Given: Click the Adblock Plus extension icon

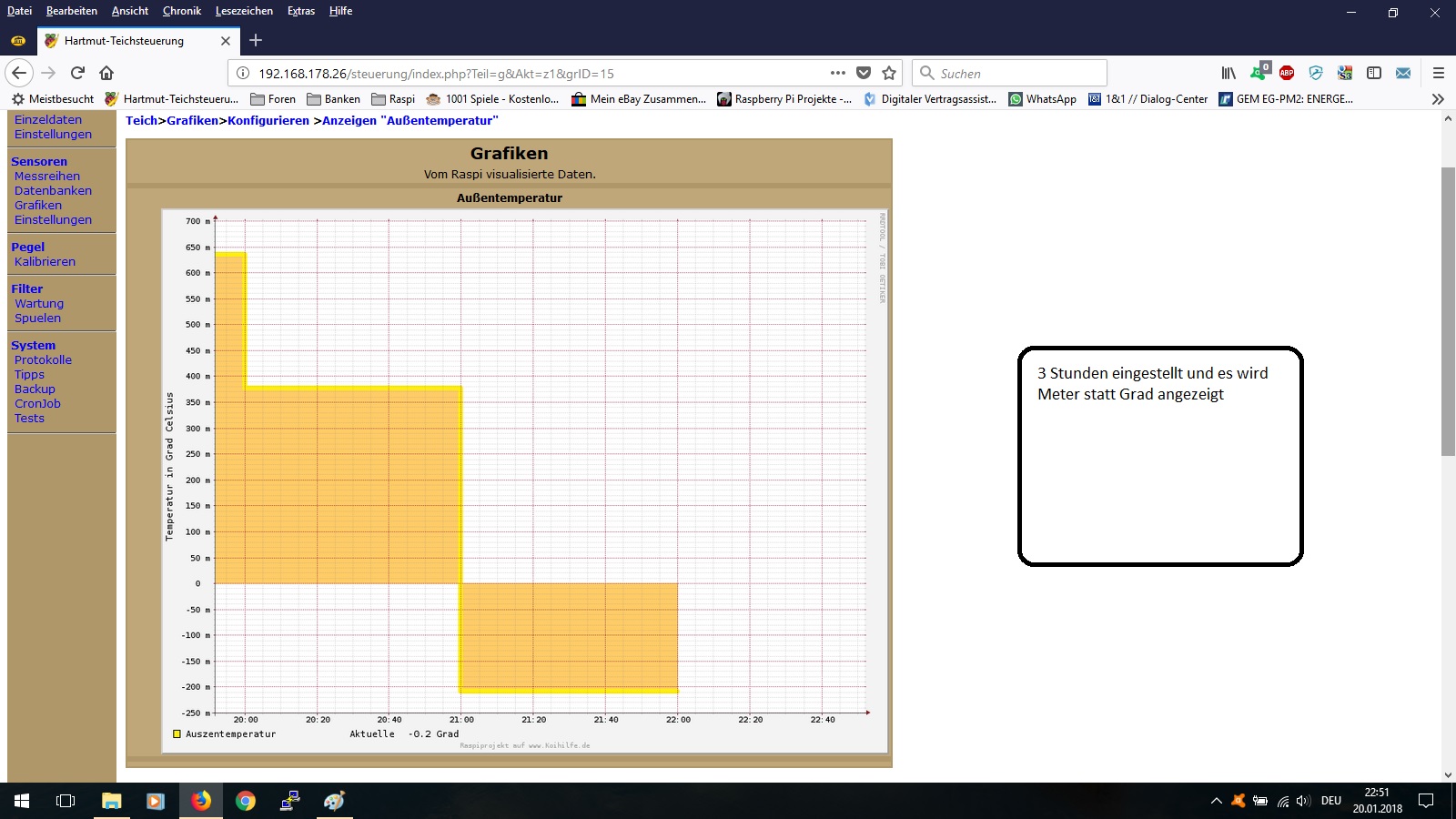Looking at the screenshot, I should click(1287, 73).
